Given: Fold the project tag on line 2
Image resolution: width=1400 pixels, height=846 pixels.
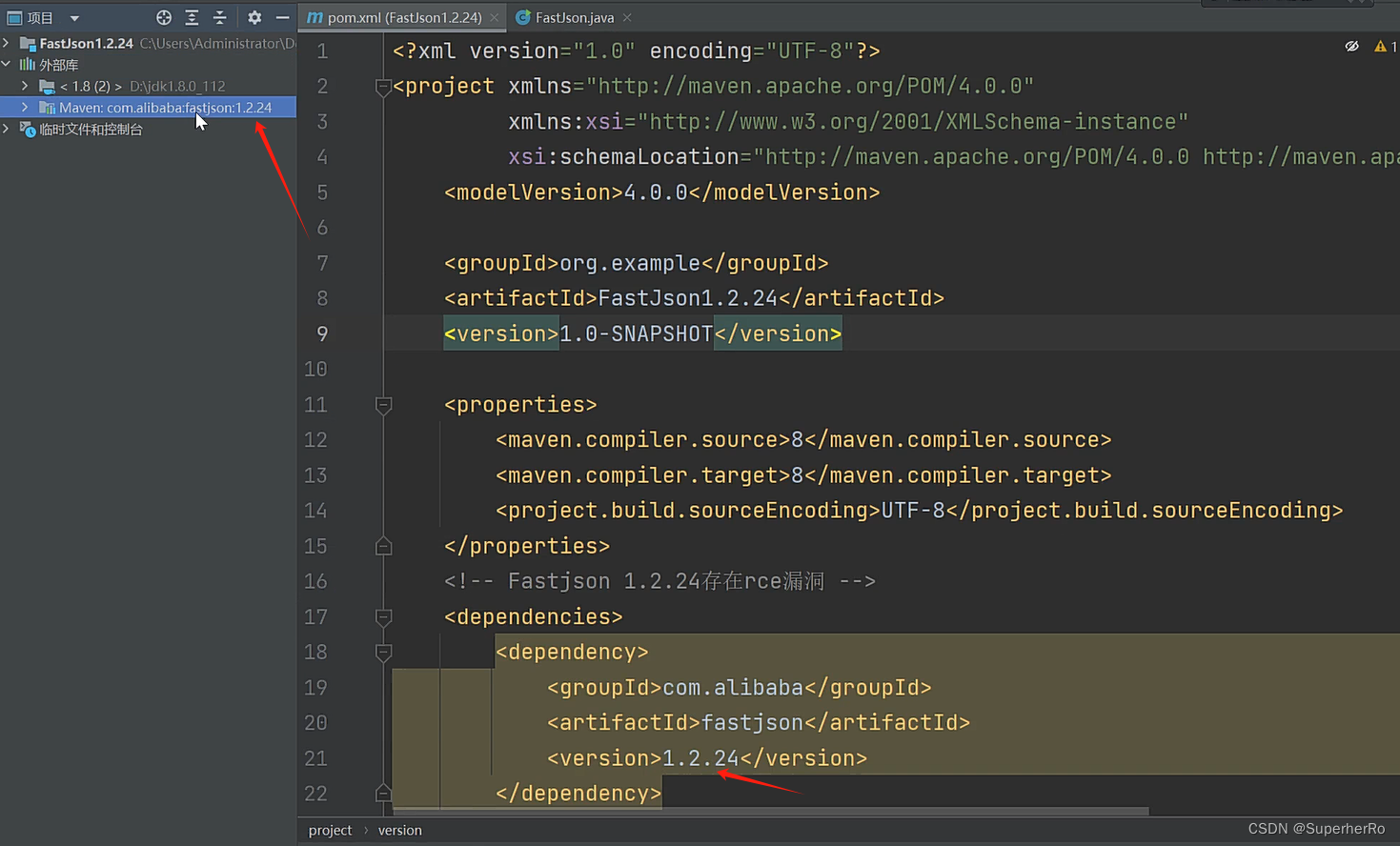Looking at the screenshot, I should pyautogui.click(x=383, y=87).
